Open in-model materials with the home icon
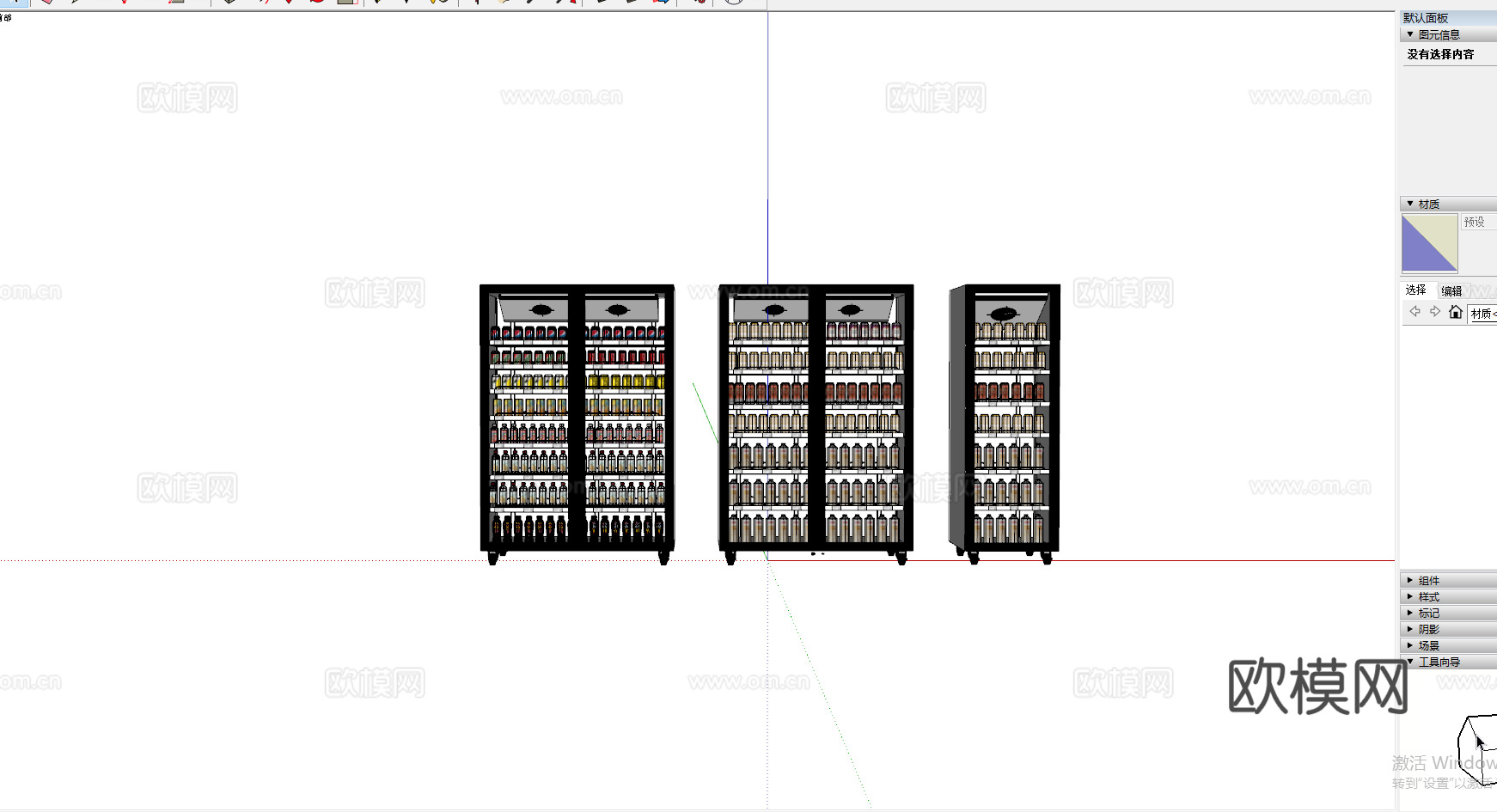 pos(1455,312)
